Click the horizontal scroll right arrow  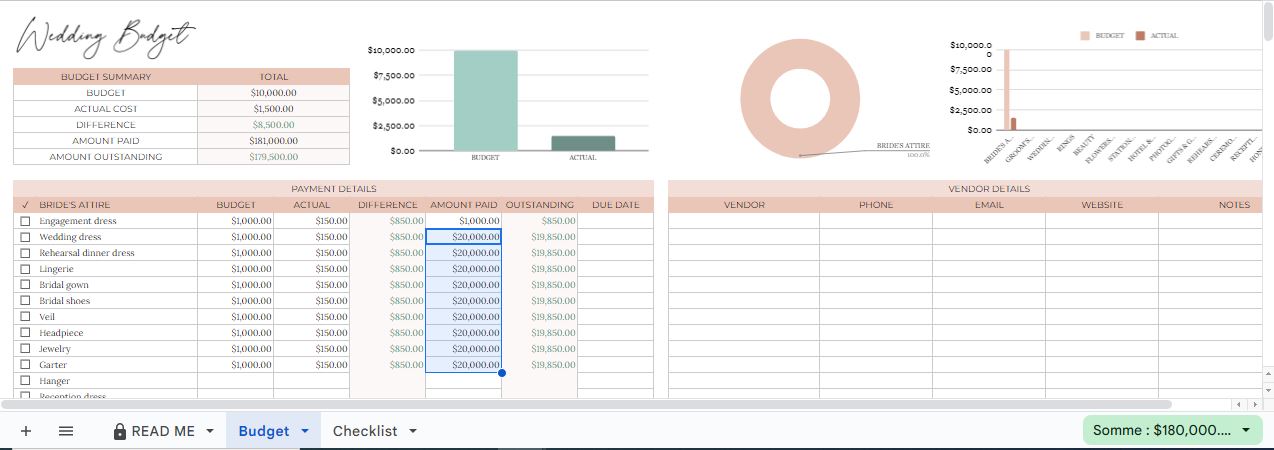(1254, 404)
